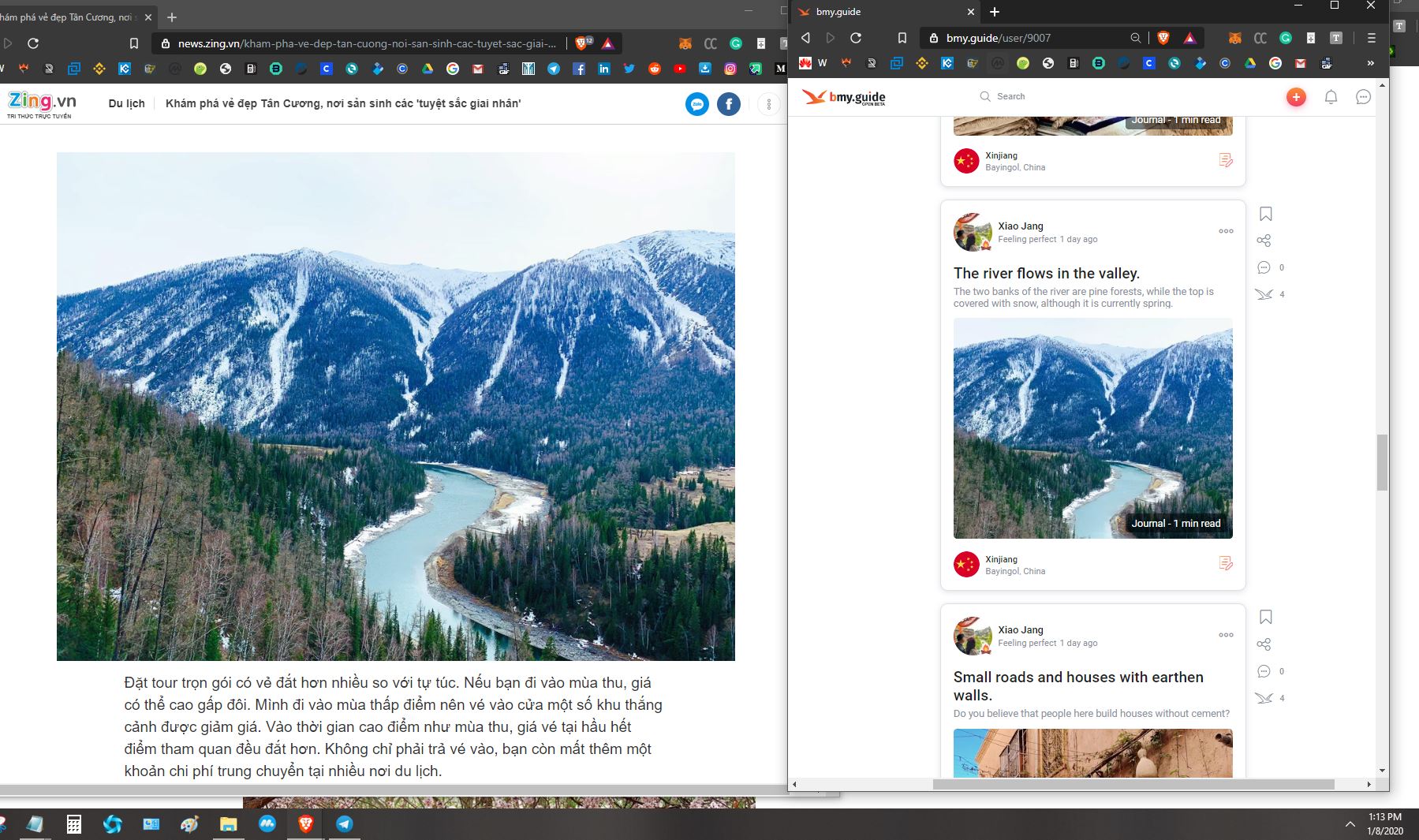1419x840 pixels.
Task: Click the bmy.guide horizontal scrollbar thumb
Action: coord(1133,784)
